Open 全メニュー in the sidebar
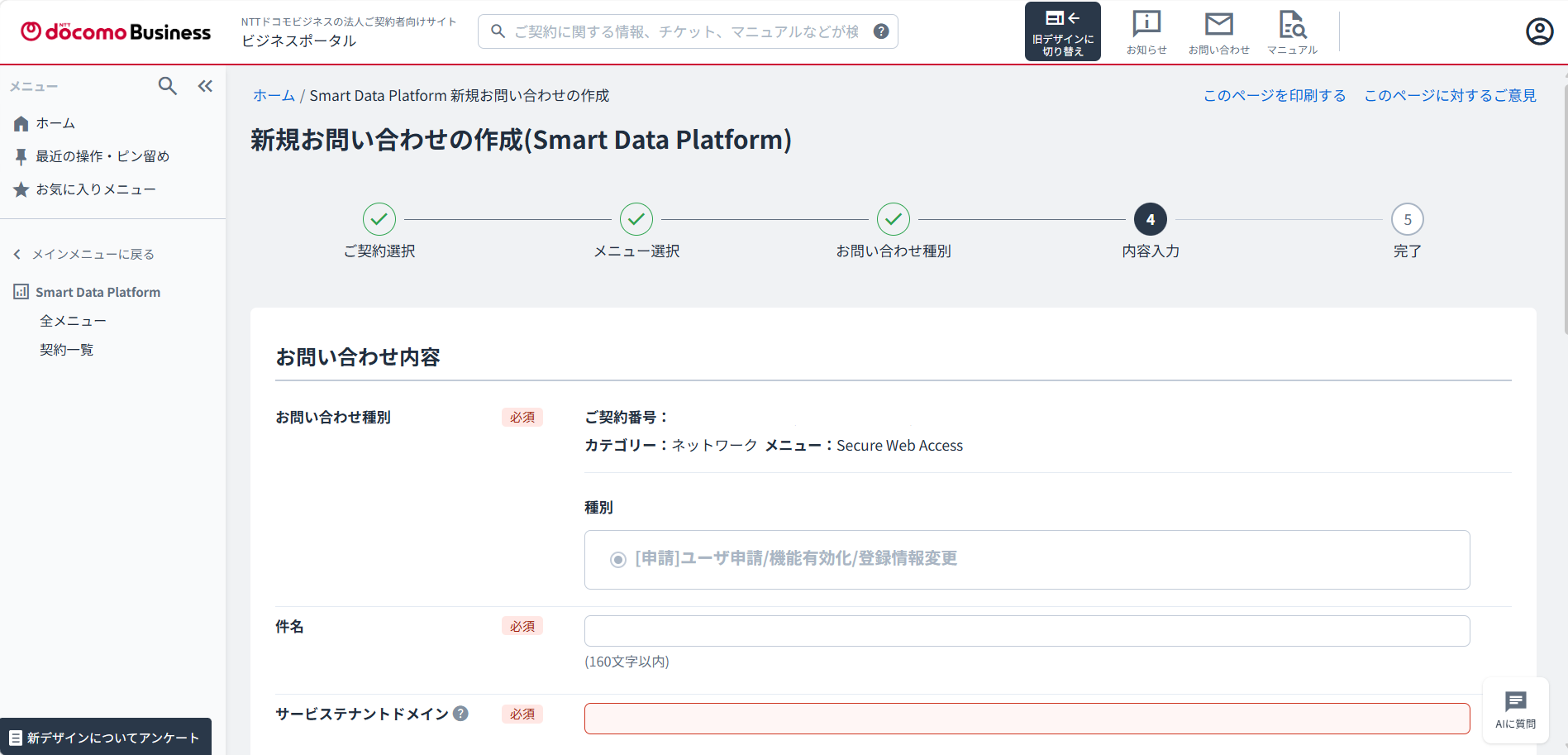Viewport: 1568px width, 755px height. [x=73, y=321]
